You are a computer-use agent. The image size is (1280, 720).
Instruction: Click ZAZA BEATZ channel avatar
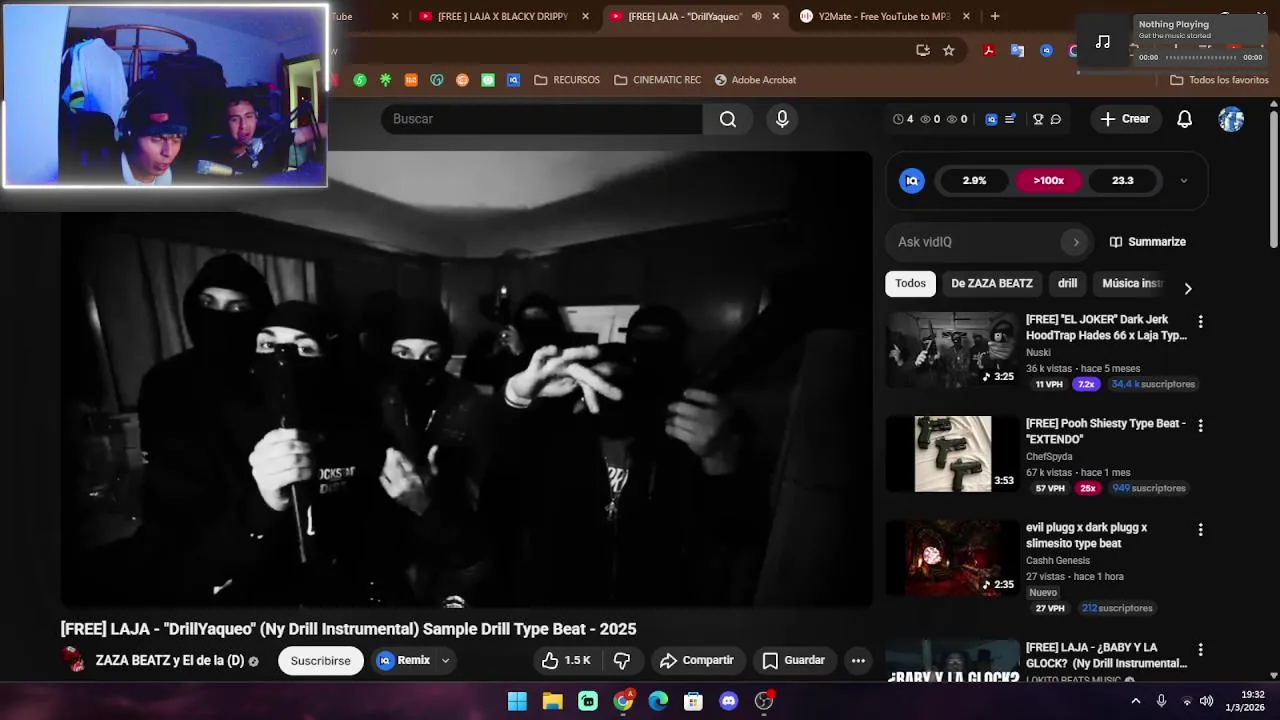pos(74,660)
